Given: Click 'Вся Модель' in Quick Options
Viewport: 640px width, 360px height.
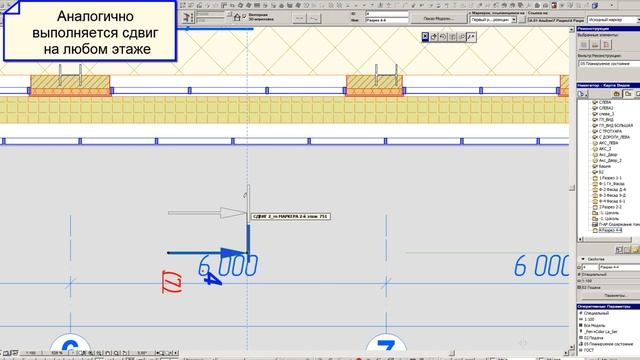Looking at the screenshot, I should coord(595,325).
